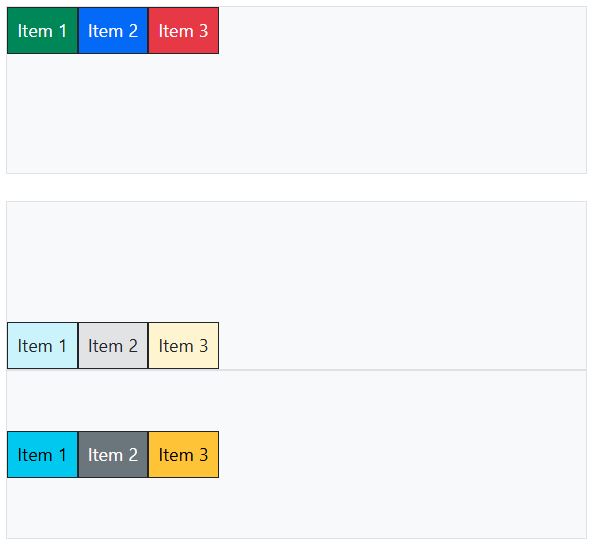Click the red Item 3 box

tap(183, 31)
